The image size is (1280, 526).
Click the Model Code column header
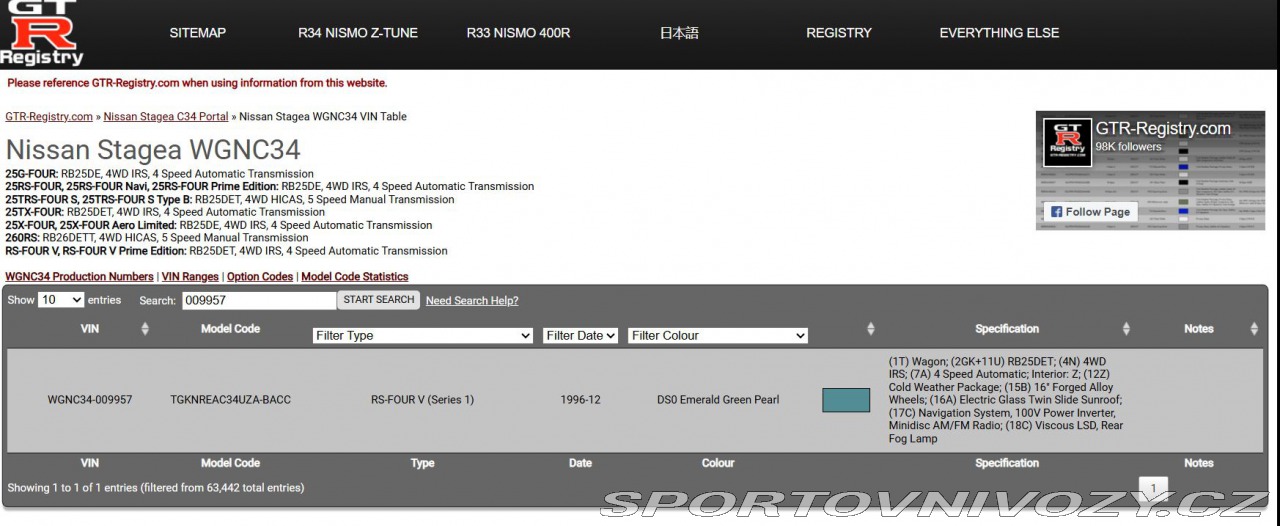pyautogui.click(x=230, y=329)
